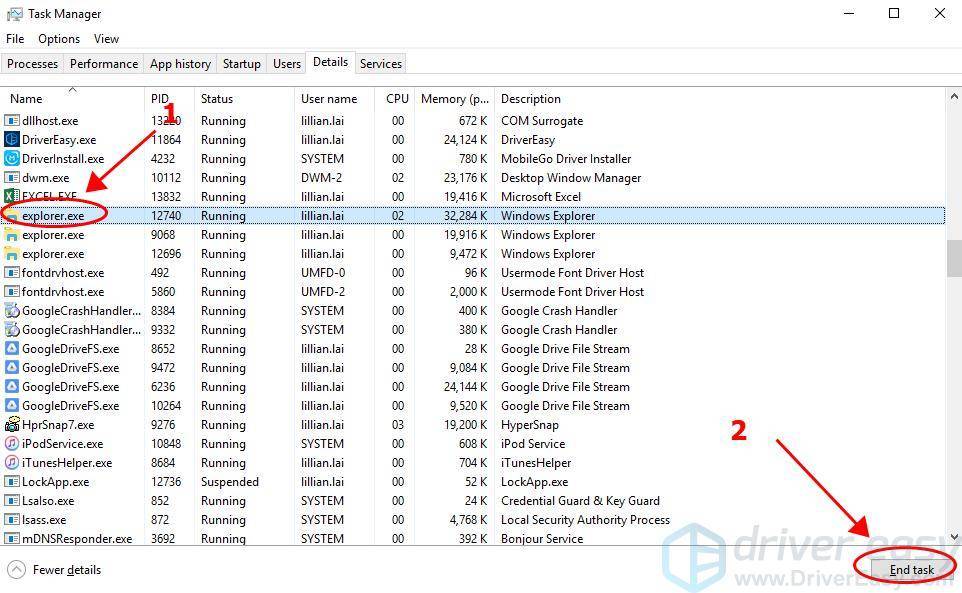Click the EXCEL.EXE process icon
The width and height of the screenshot is (962, 593).
(x=12, y=197)
